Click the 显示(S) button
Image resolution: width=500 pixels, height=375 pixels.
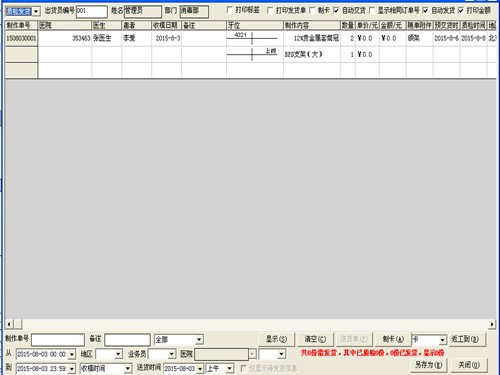[276, 339]
